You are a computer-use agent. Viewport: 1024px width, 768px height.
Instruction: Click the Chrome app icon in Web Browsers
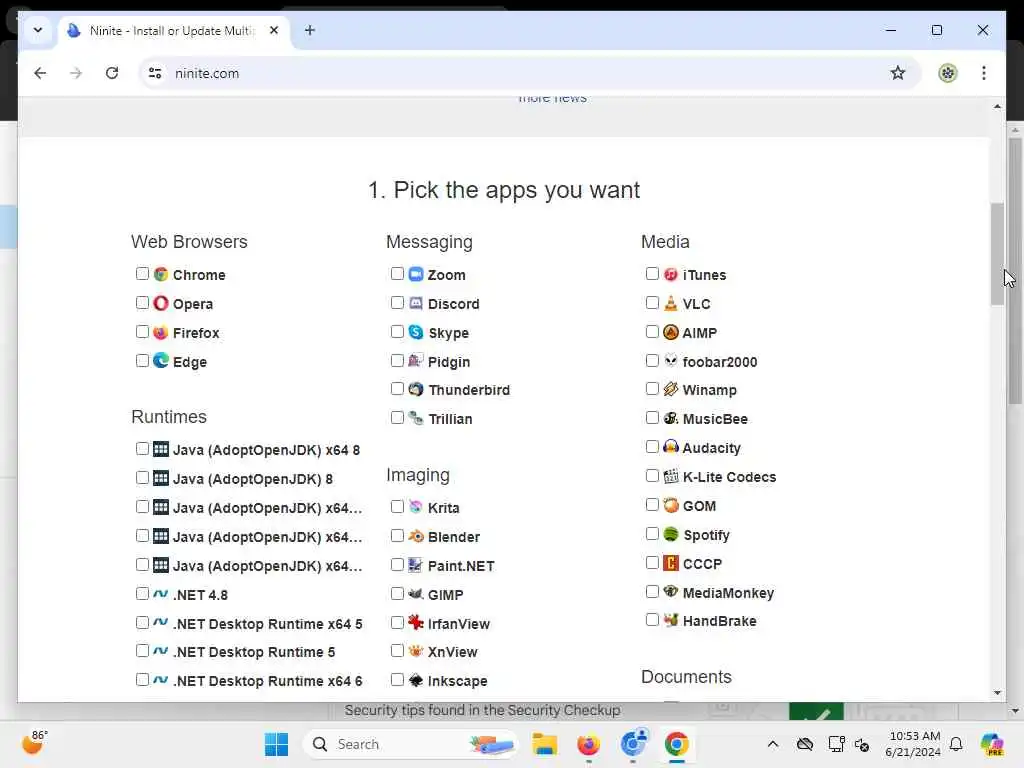[x=161, y=274]
